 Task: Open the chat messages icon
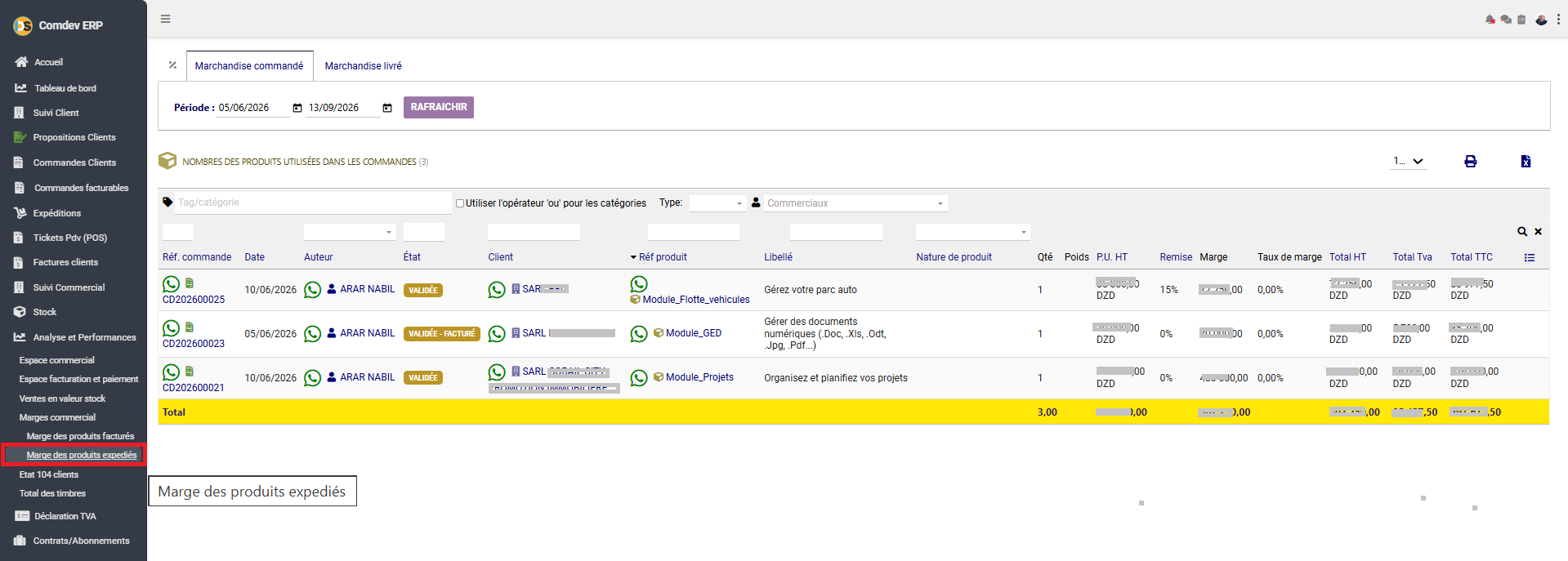pos(1506,20)
